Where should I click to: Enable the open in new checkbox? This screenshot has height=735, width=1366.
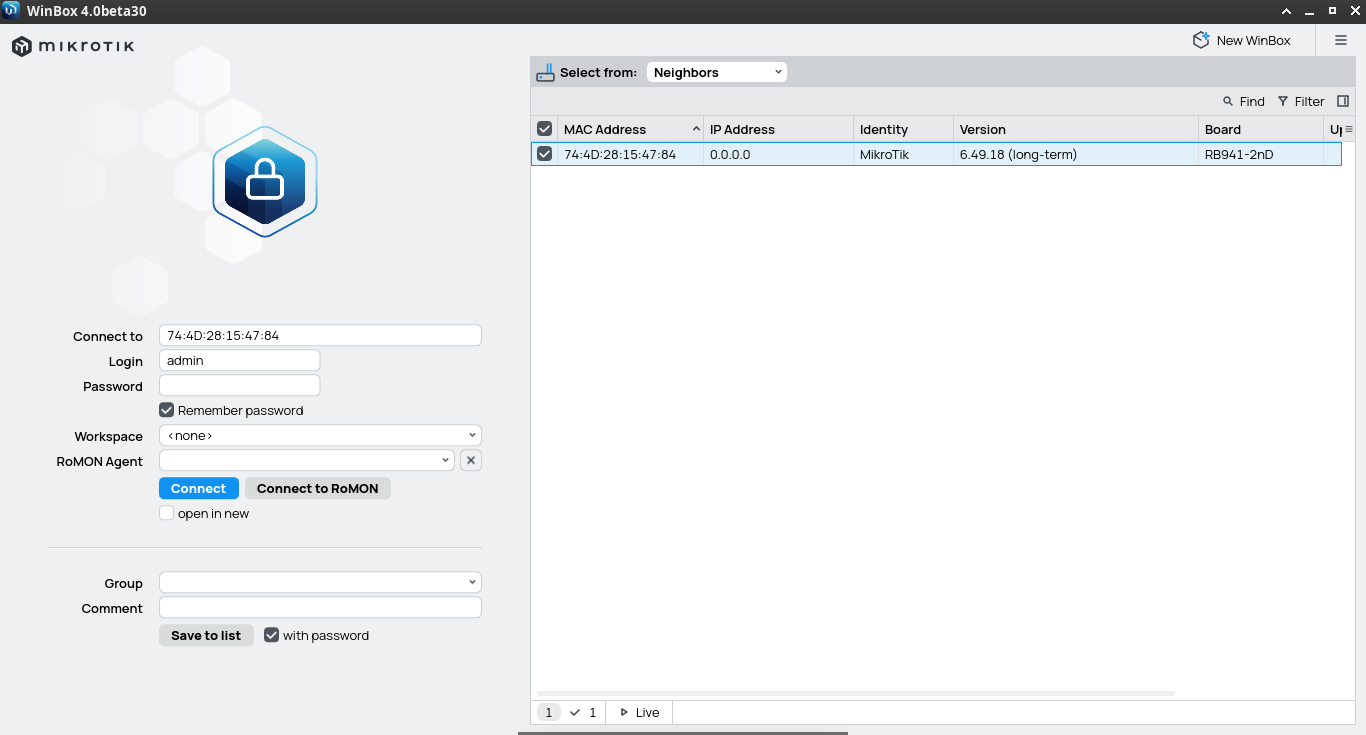167,513
